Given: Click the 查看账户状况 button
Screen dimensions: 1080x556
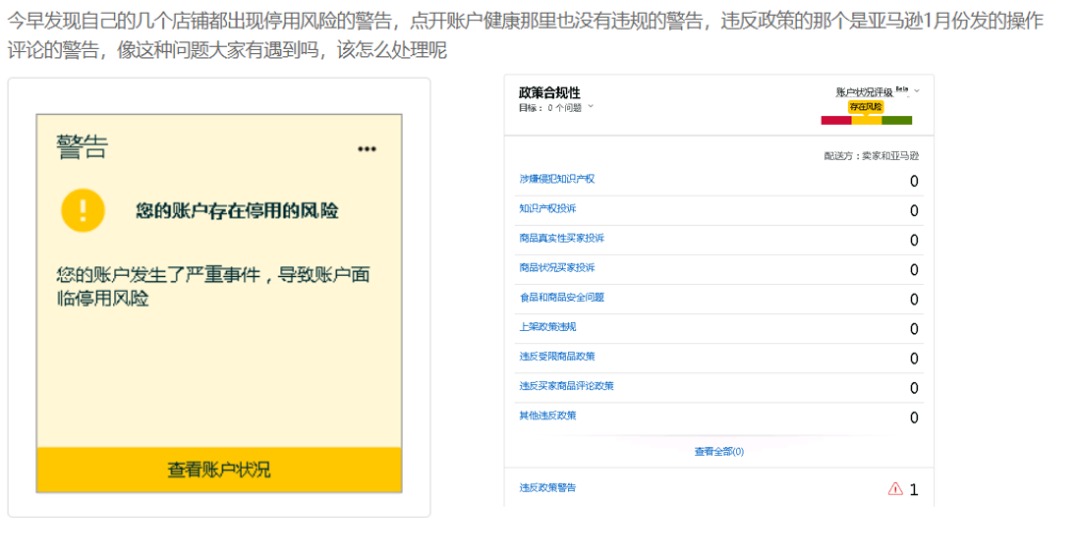Looking at the screenshot, I should tap(219, 470).
